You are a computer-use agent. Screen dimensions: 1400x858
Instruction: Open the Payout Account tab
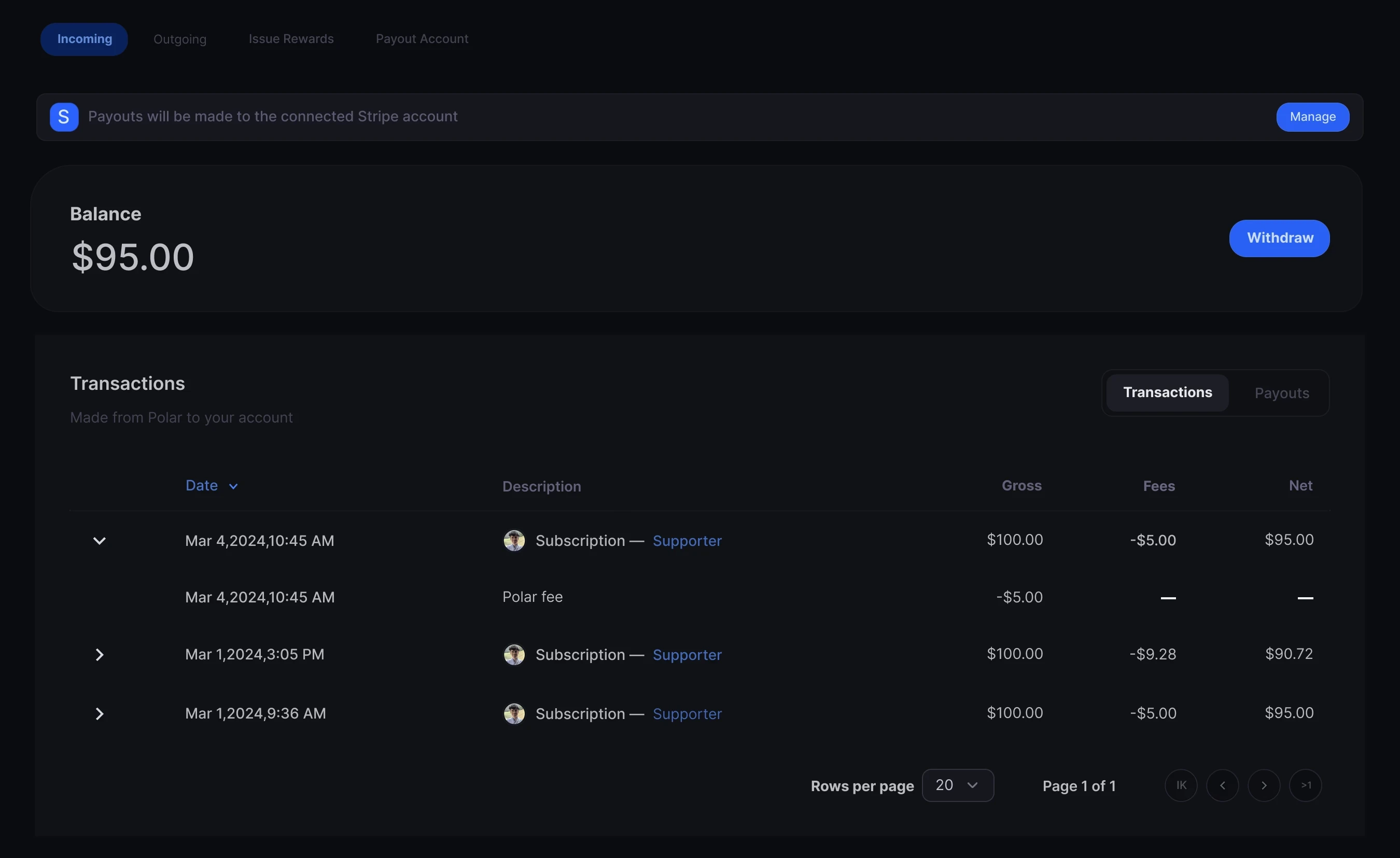[422, 39]
